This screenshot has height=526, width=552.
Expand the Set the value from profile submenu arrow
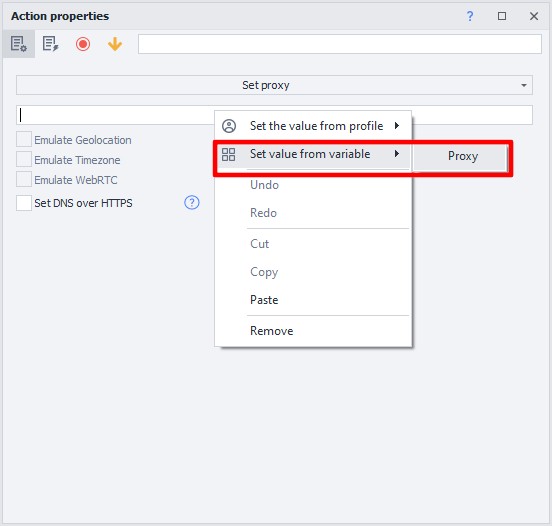(x=397, y=125)
